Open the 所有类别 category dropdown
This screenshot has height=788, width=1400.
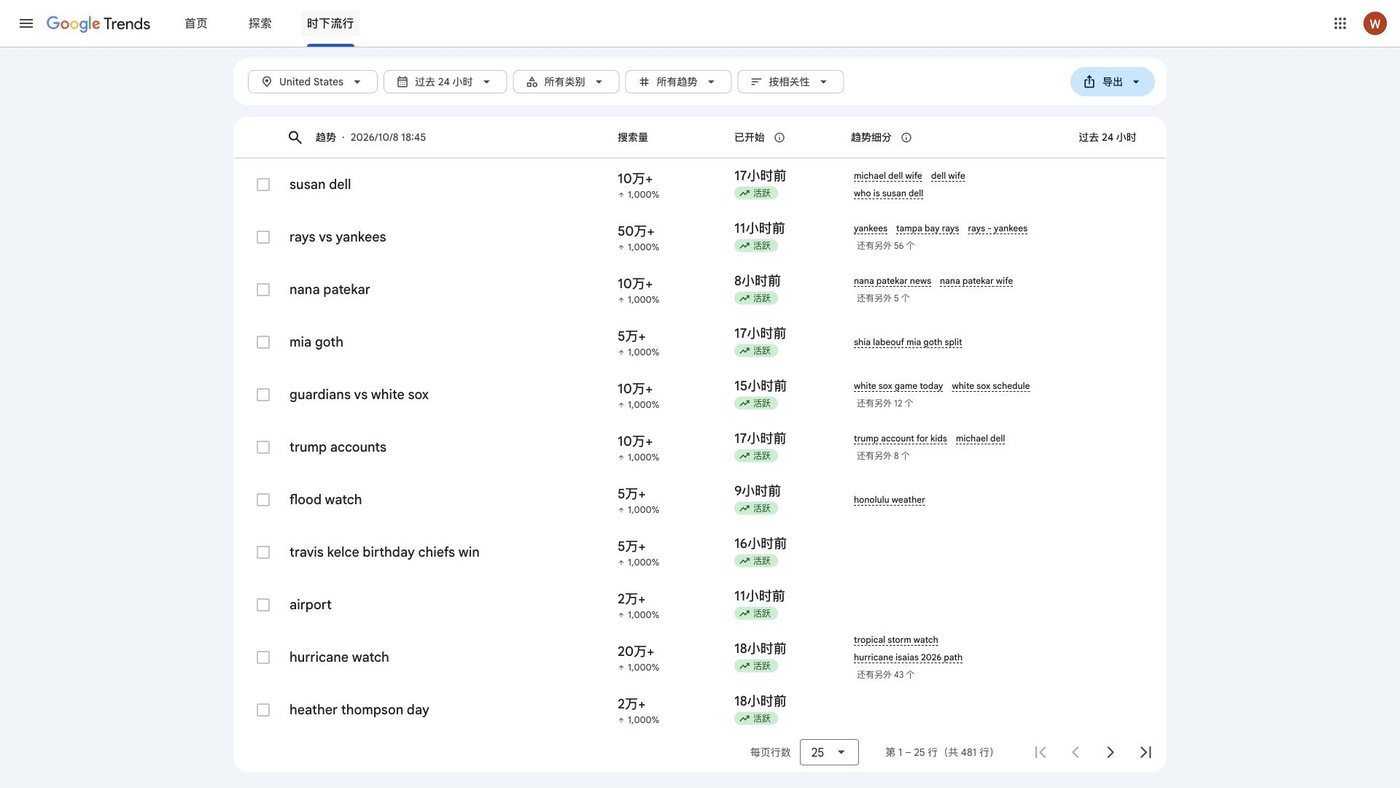pos(566,82)
